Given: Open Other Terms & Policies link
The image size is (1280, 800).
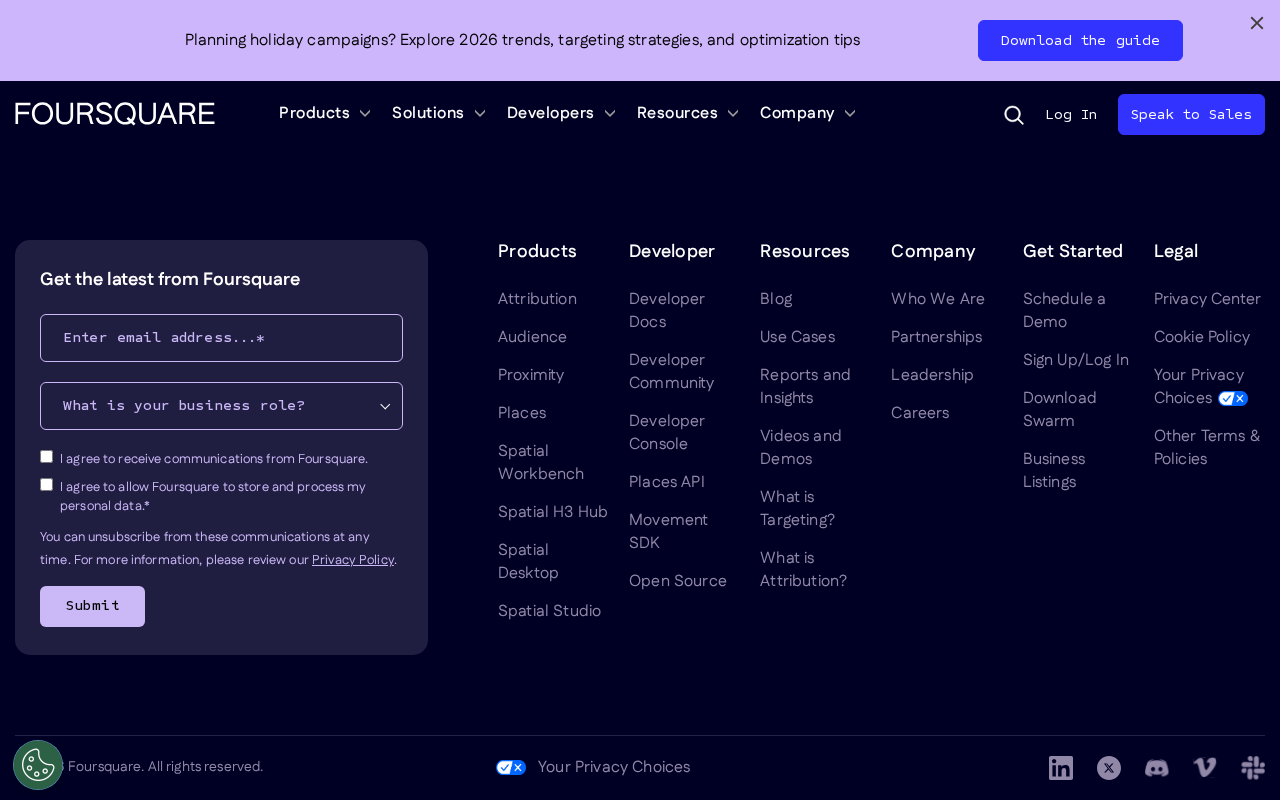Looking at the screenshot, I should pos(1207,447).
